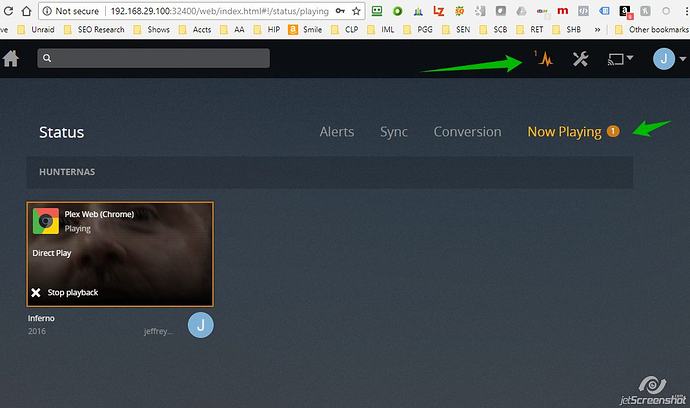This screenshot has height=408, width=690.
Task: Switch to the Conversion tab
Action: tap(467, 132)
